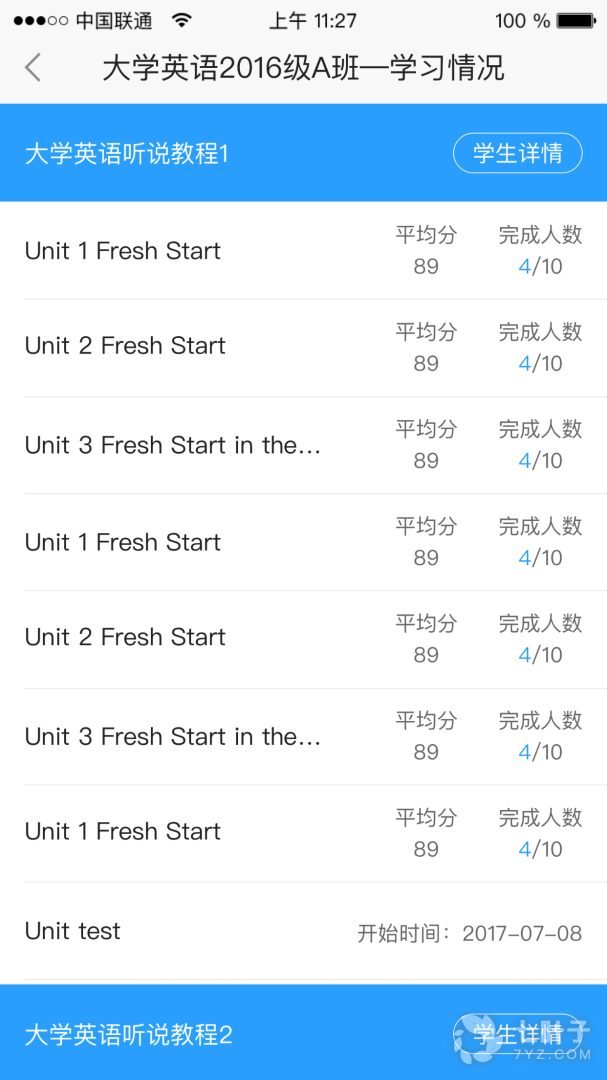Viewport: 607px width, 1080px height.
Task: Tap the back arrow icon
Action: coord(33,68)
